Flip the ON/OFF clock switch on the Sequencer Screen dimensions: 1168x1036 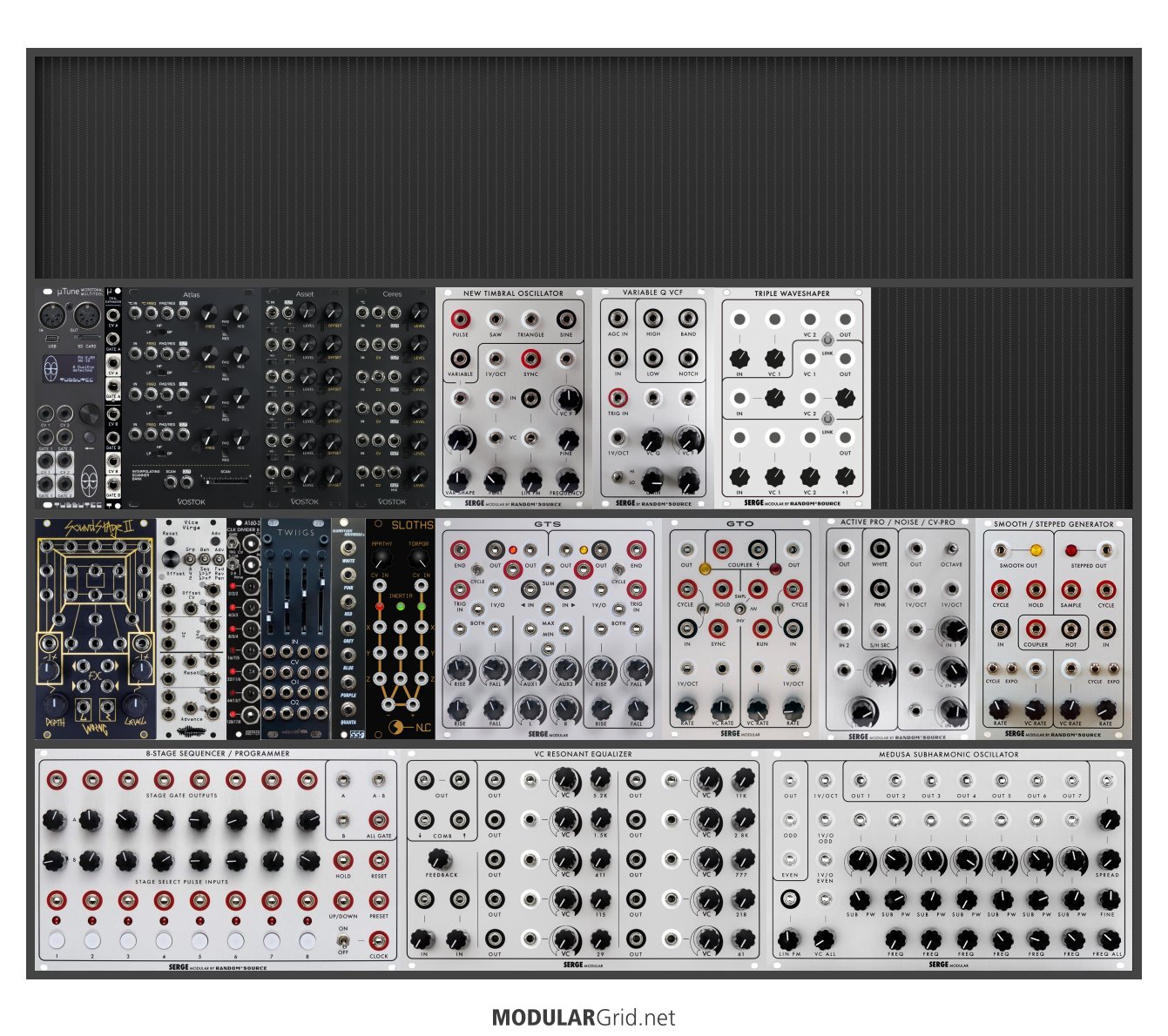343,940
